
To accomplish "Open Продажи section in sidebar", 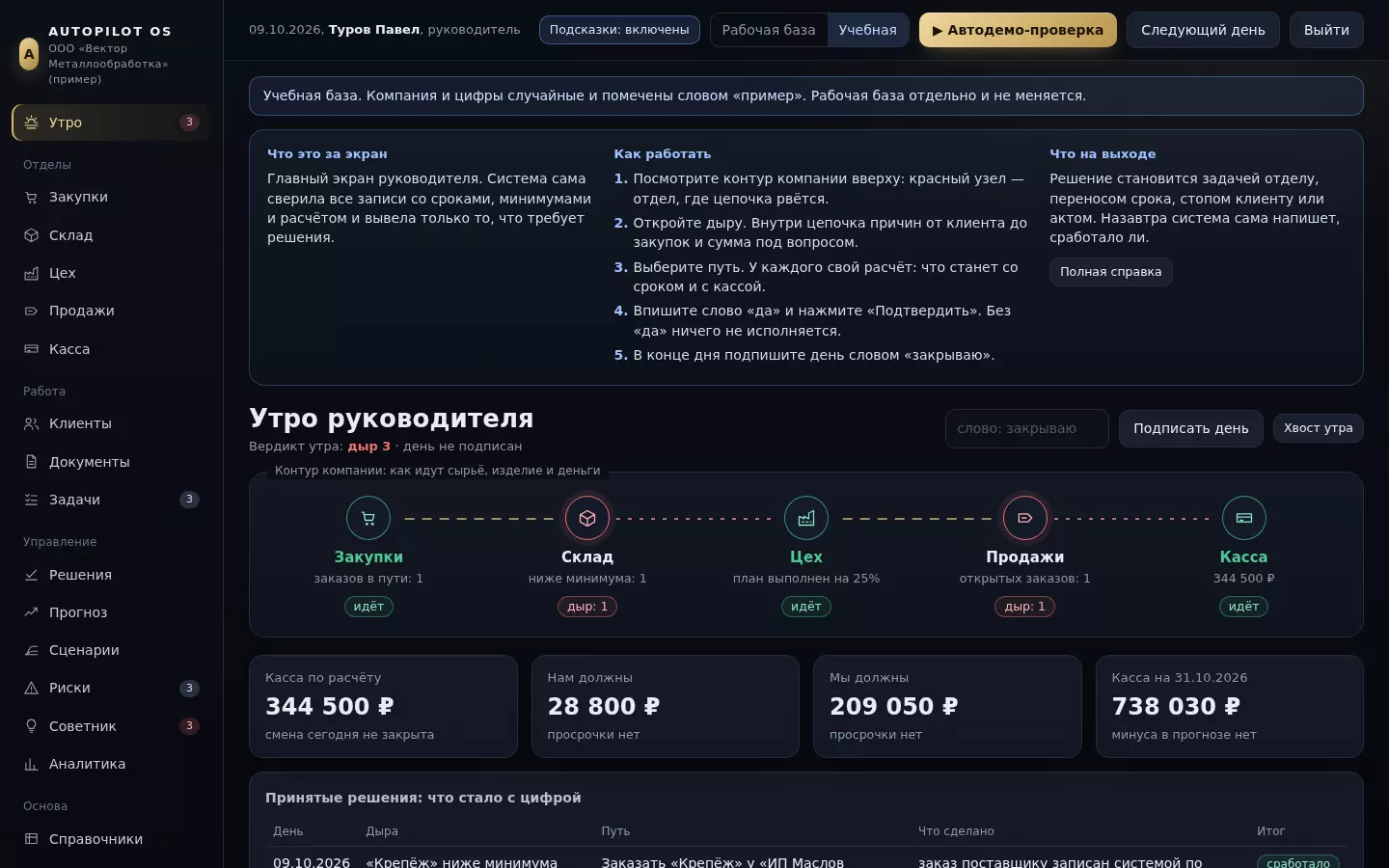I will [110, 311].
